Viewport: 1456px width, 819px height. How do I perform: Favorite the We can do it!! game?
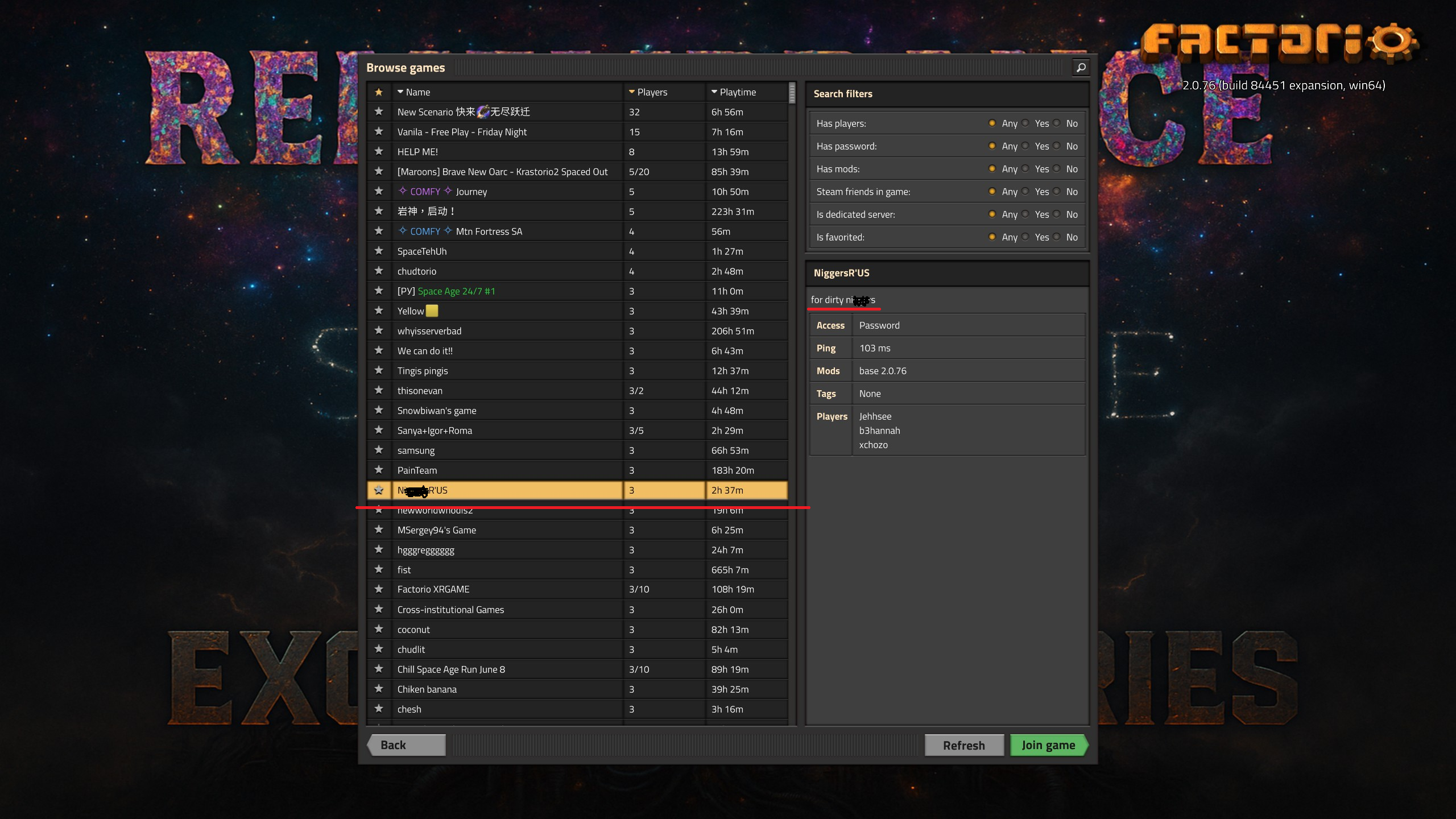(379, 351)
